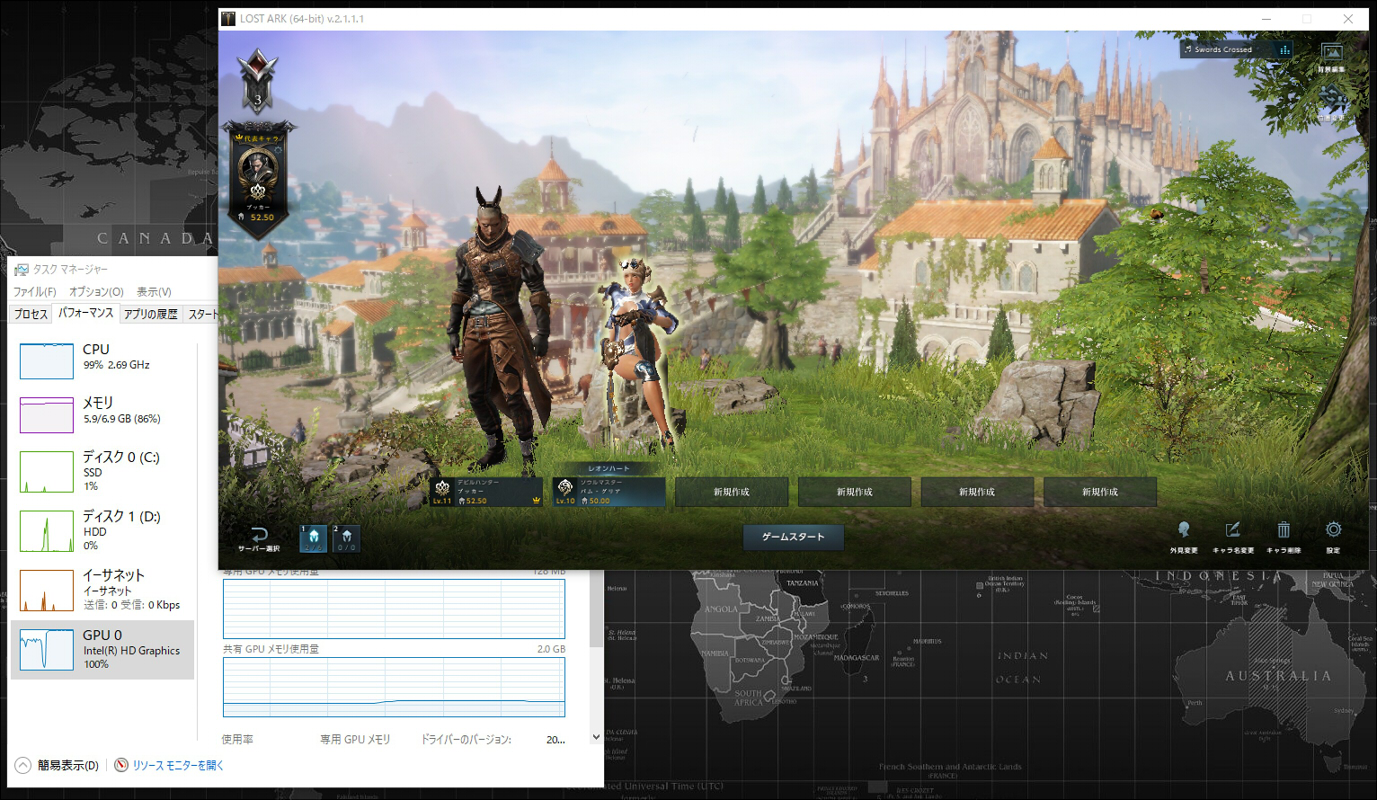The height and width of the screenshot is (800, 1377).
Task: Select character page 2 helmet icon
Action: 346,538
